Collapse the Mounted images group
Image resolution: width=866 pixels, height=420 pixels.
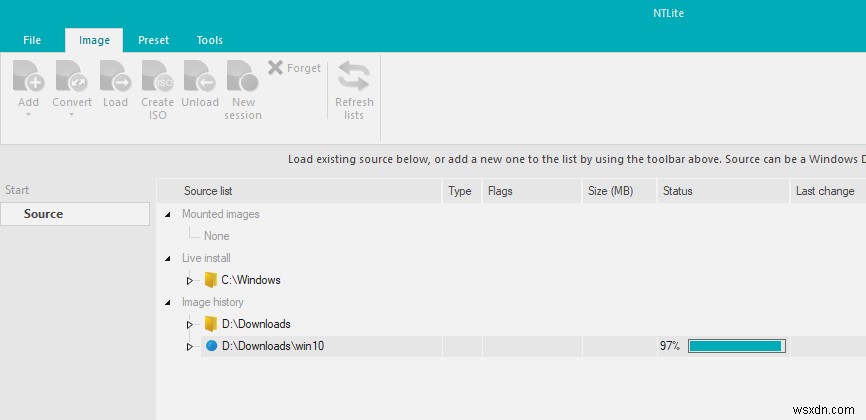point(168,214)
